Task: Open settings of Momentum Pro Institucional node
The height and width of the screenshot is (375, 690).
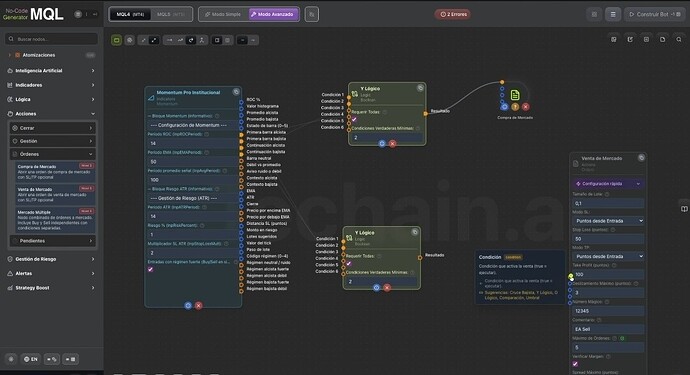Action: (x=236, y=92)
